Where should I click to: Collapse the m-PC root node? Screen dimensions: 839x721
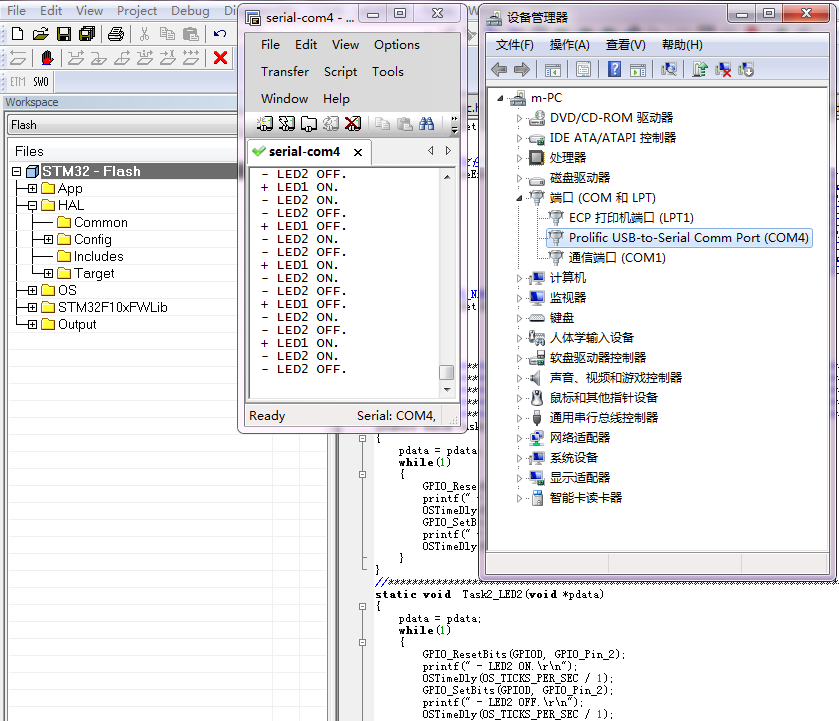500,98
